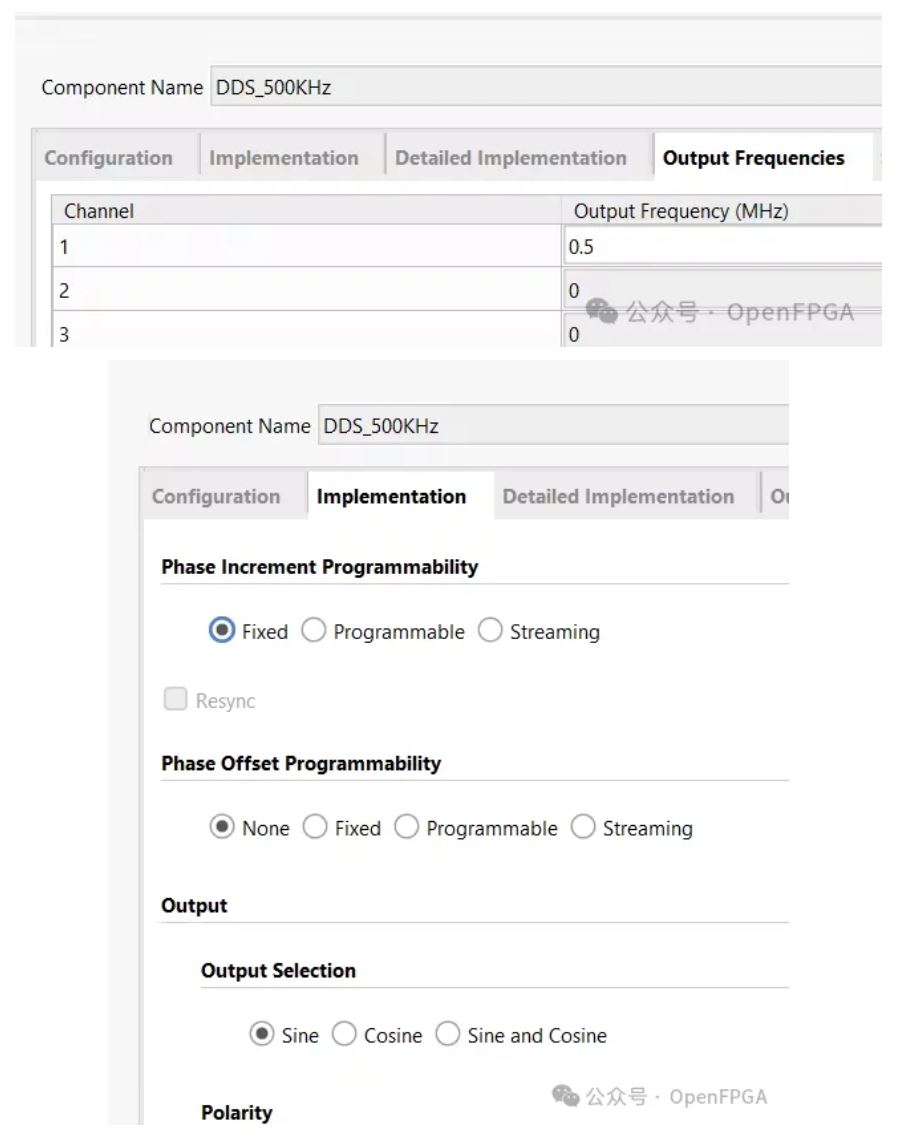Select Streaming under Phase Increment Programmability
Viewport: 902px width, 1143px height.
point(490,632)
